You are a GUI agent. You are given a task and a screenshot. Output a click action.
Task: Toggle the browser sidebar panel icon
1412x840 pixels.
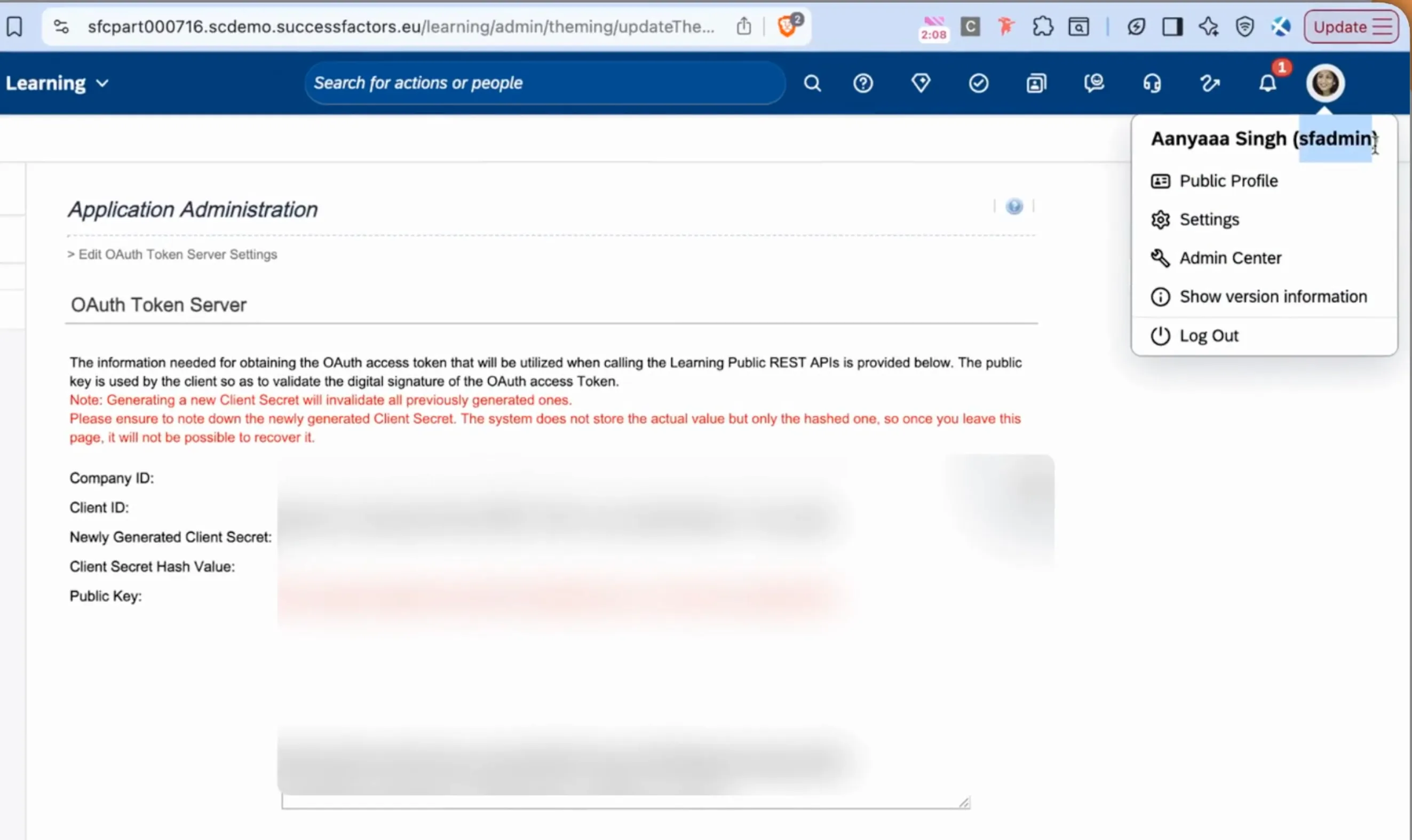click(1172, 27)
